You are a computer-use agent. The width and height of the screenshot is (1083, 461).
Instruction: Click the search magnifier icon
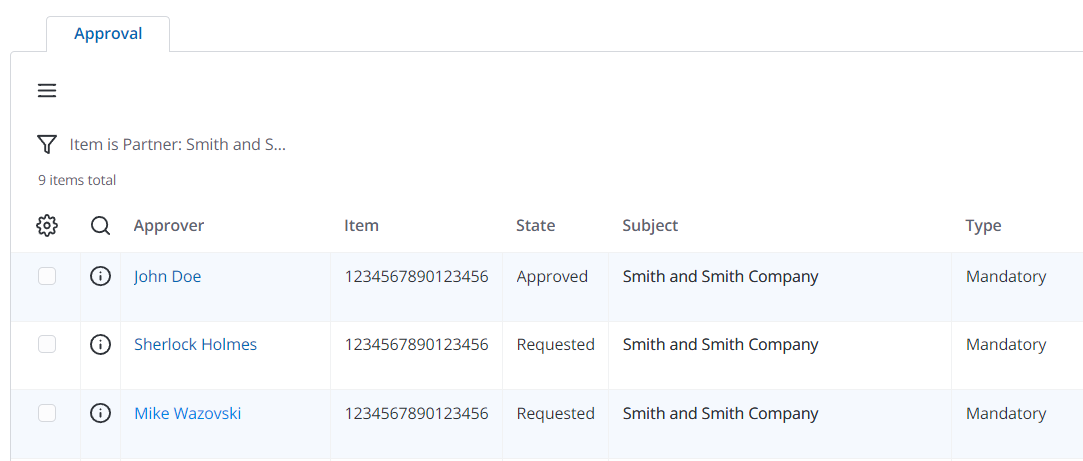(100, 226)
